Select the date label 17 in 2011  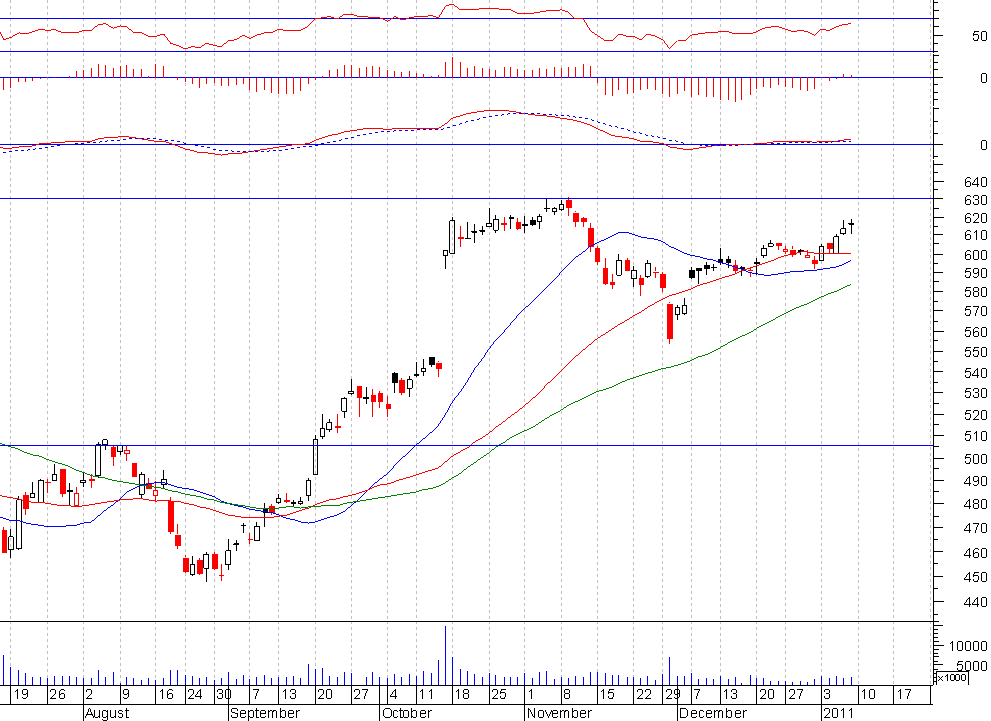pyautogui.click(x=904, y=694)
